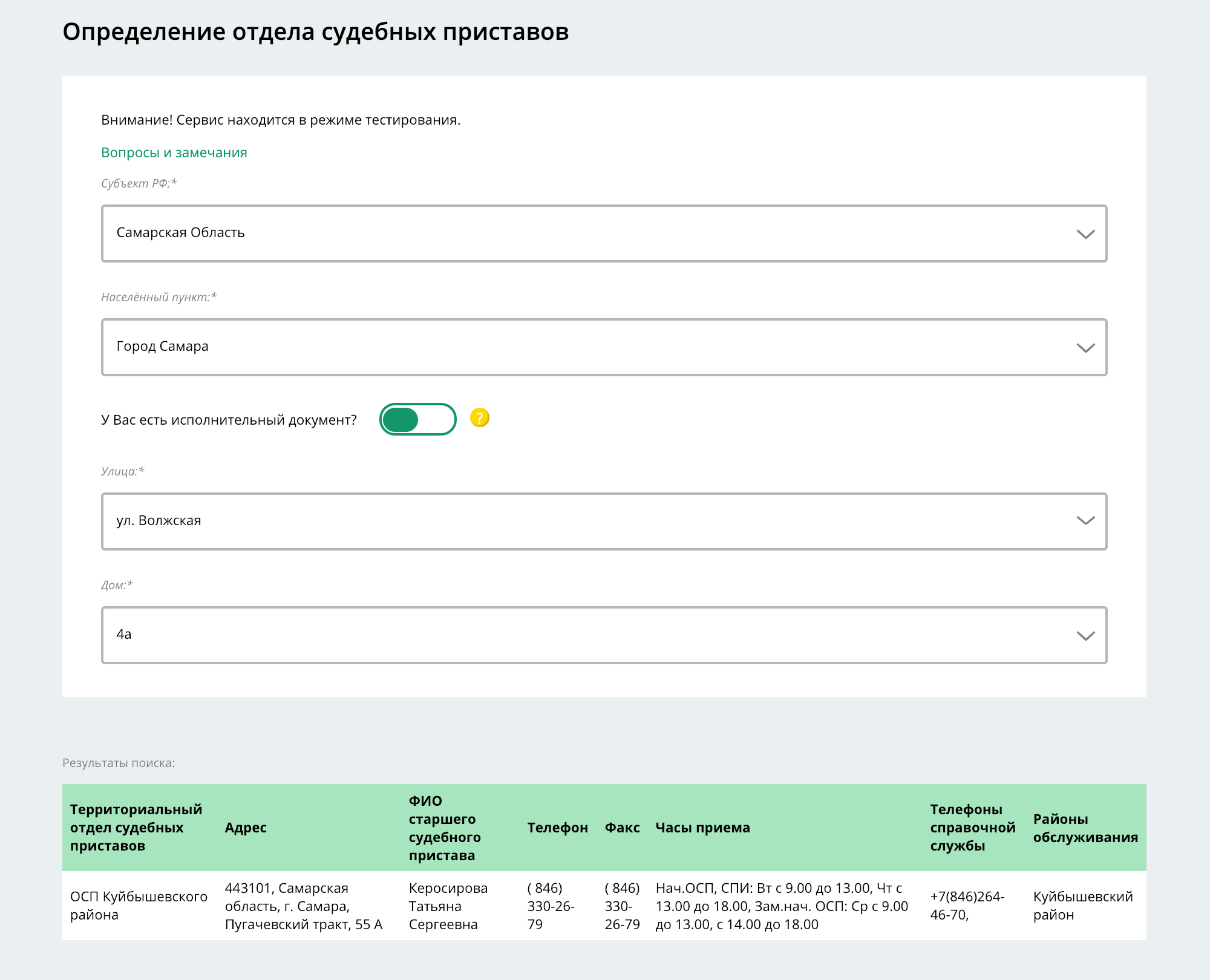Click the Керосирова Татьяна Сергеевна cell
The width and height of the screenshot is (1210, 980).
[448, 906]
